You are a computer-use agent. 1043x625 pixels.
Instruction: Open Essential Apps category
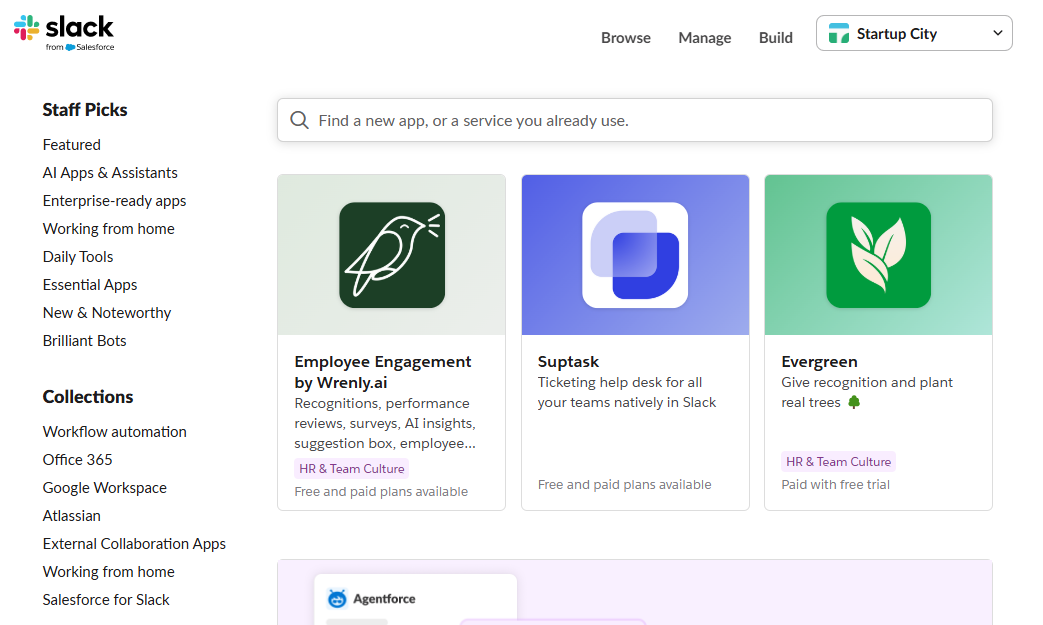click(x=90, y=285)
